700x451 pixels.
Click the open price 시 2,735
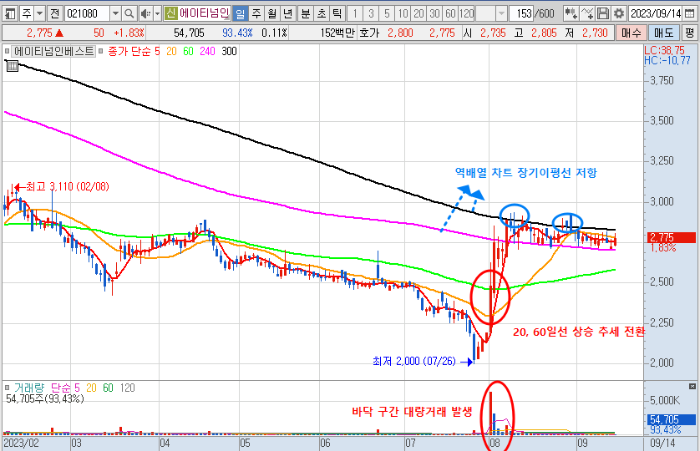tap(493, 33)
